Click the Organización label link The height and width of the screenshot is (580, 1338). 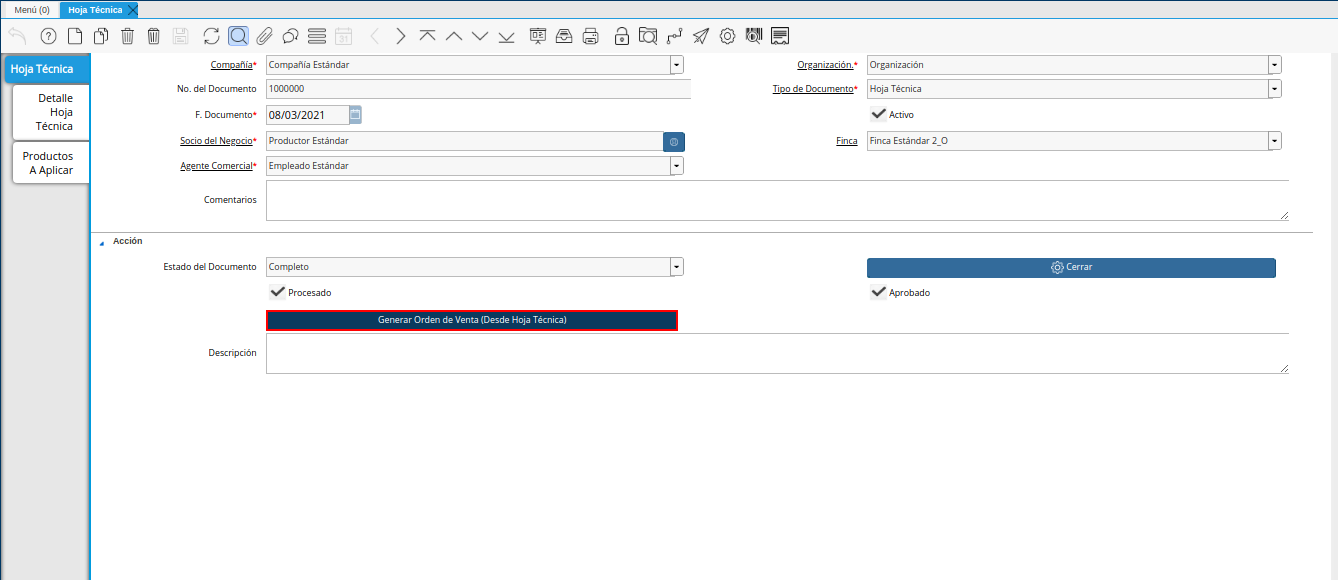[x=825, y=65]
